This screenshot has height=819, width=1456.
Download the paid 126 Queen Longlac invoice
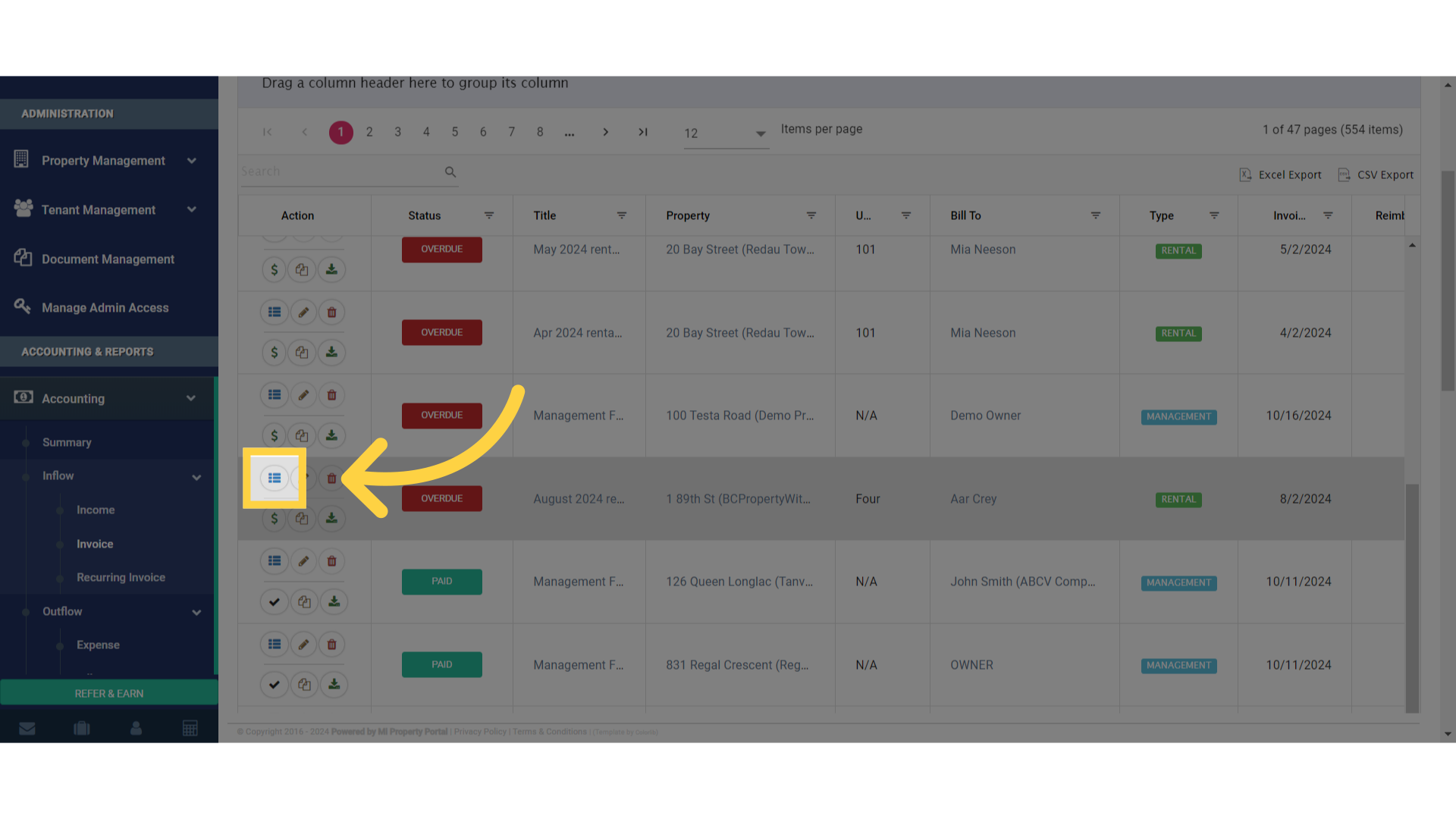334,601
